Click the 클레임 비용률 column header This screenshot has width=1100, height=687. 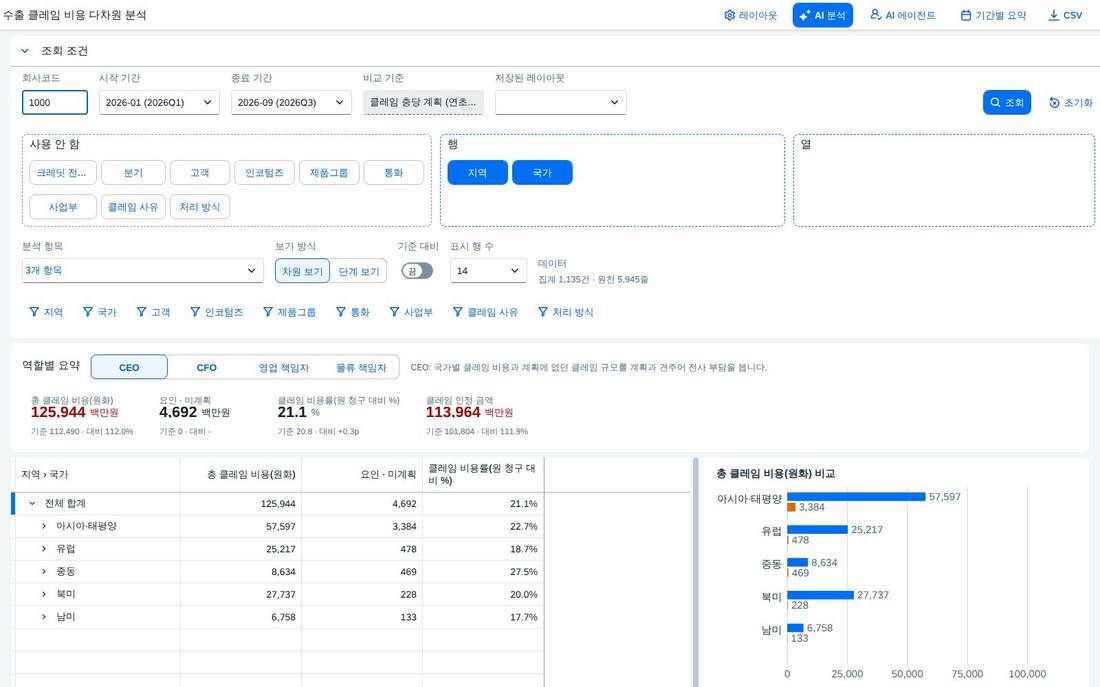[483, 474]
